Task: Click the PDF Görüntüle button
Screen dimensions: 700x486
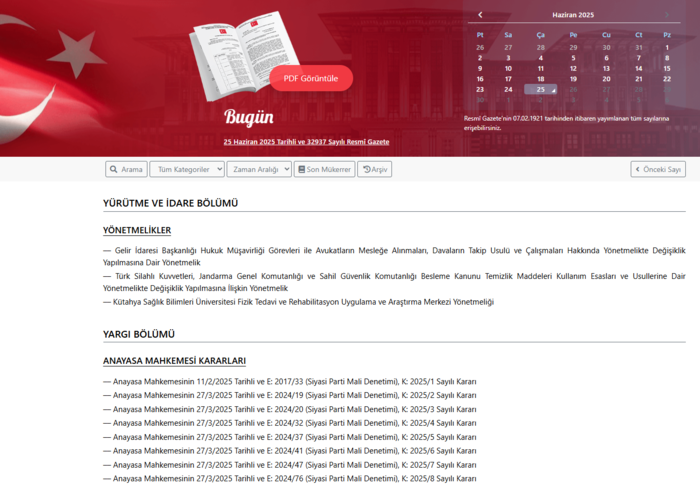Action: (311, 78)
